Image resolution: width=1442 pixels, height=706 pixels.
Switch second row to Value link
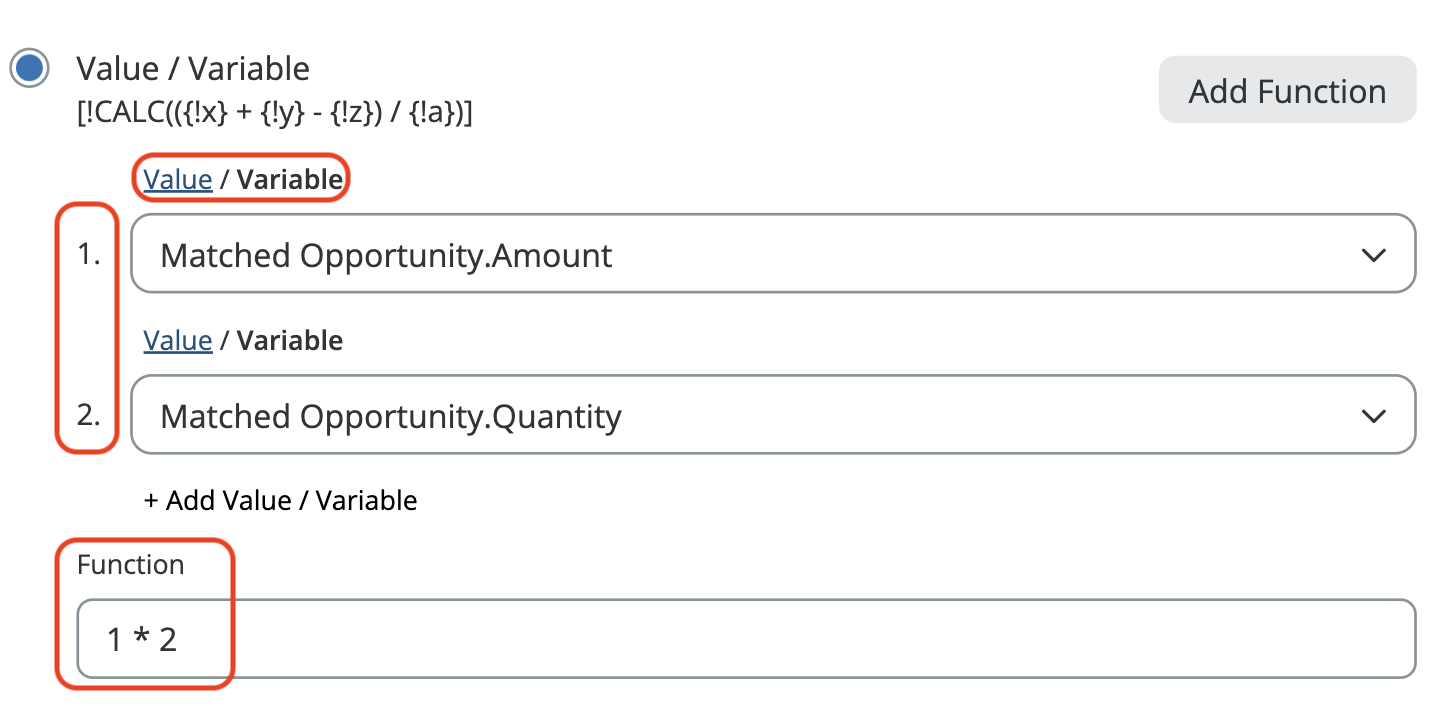178,341
